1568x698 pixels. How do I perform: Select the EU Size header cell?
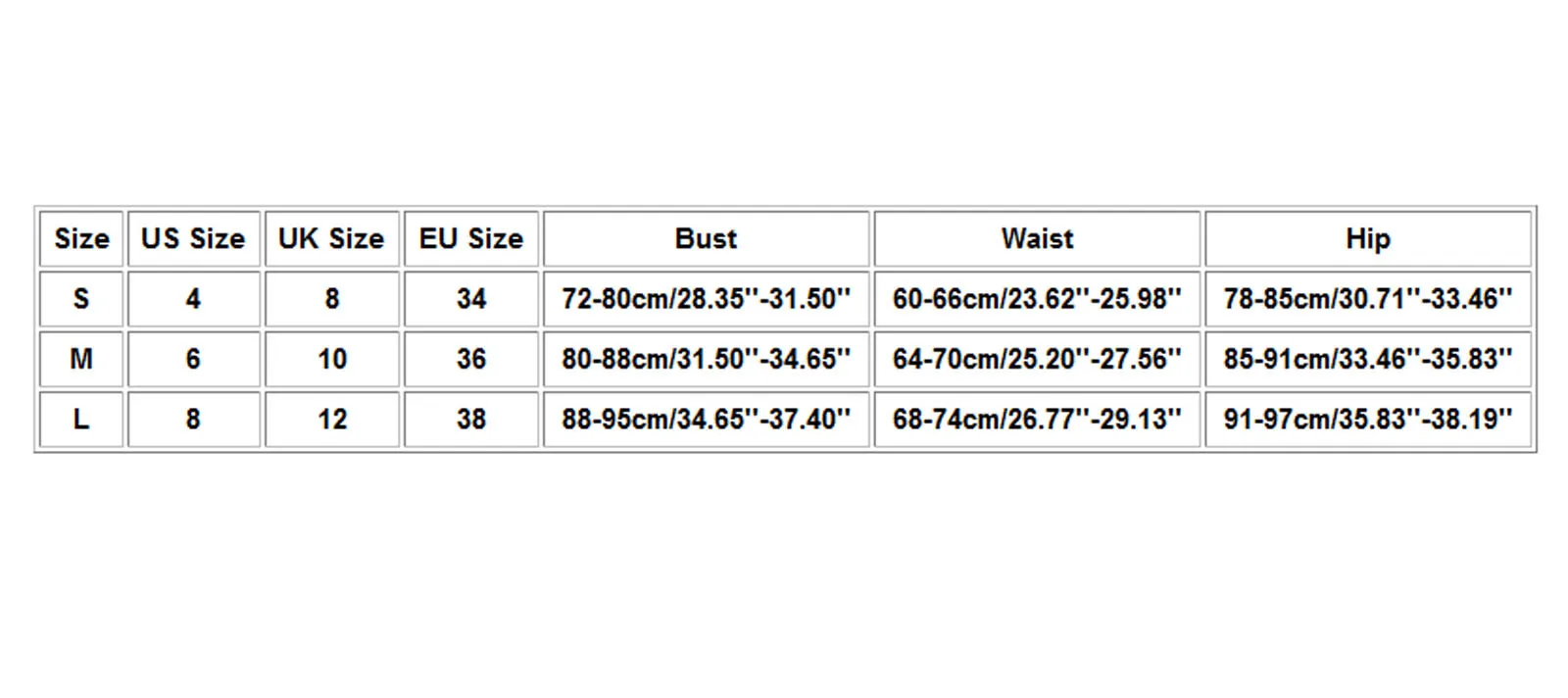tap(471, 238)
